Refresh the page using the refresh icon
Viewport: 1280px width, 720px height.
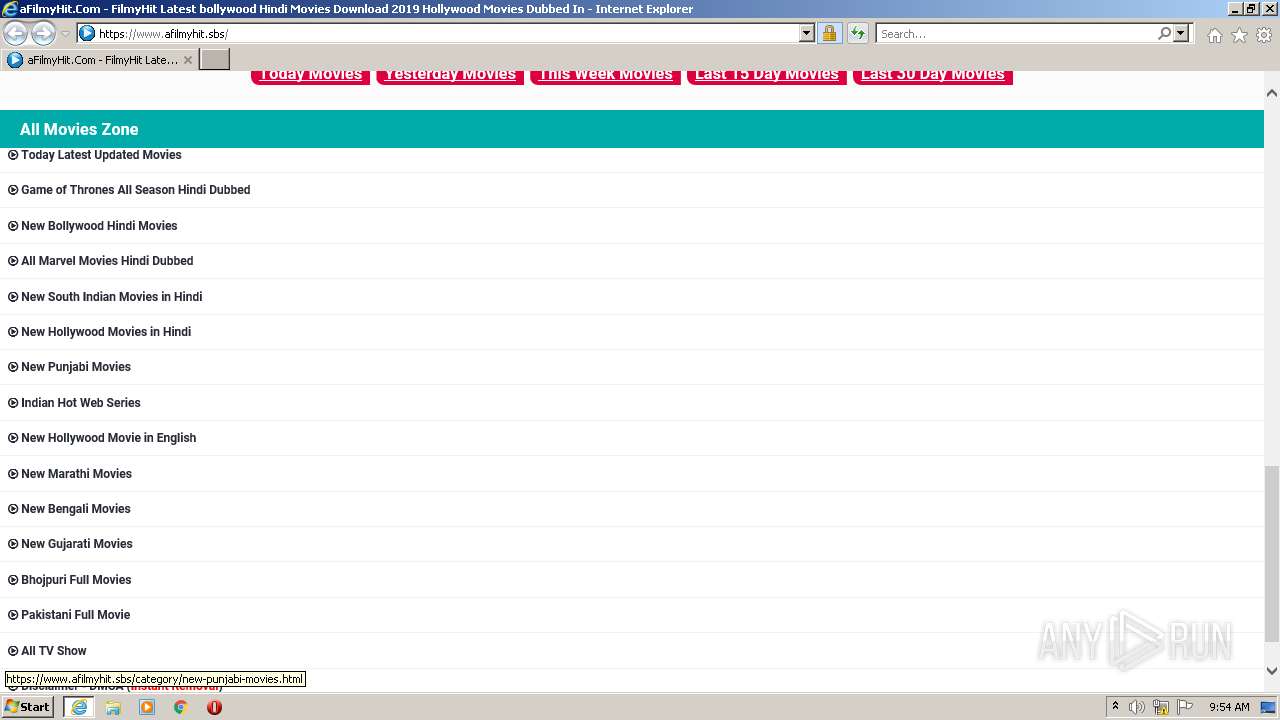858,34
